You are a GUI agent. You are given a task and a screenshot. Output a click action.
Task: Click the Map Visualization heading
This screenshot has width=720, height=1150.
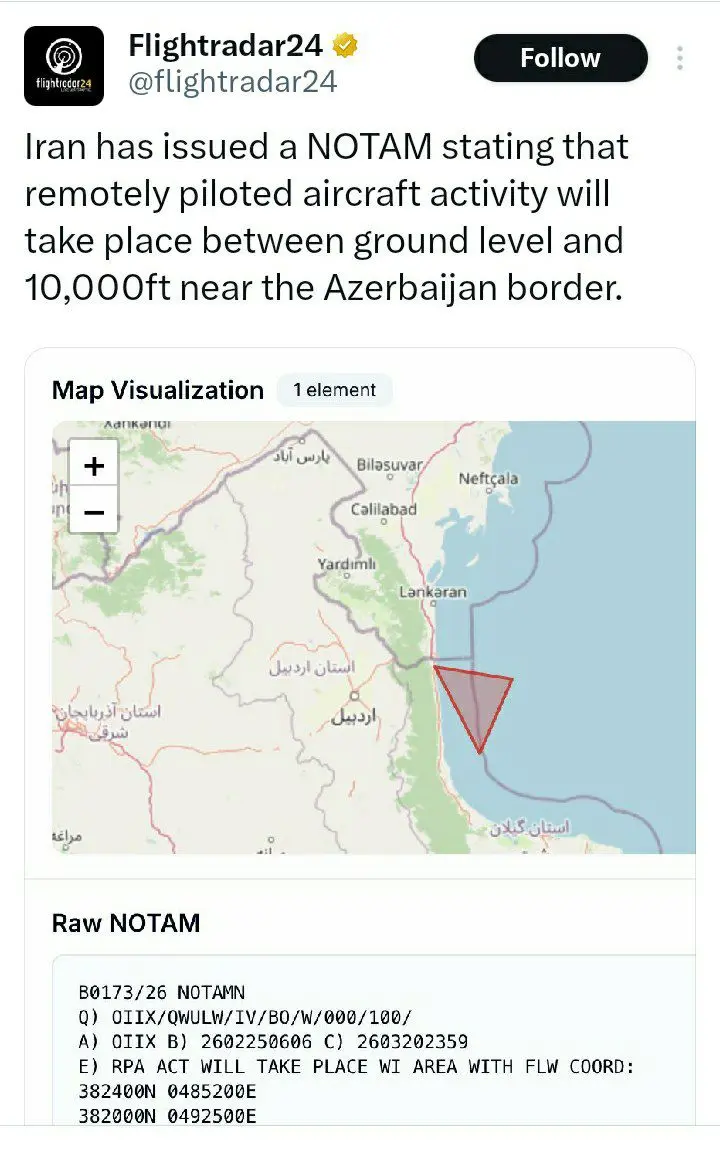[x=157, y=390]
